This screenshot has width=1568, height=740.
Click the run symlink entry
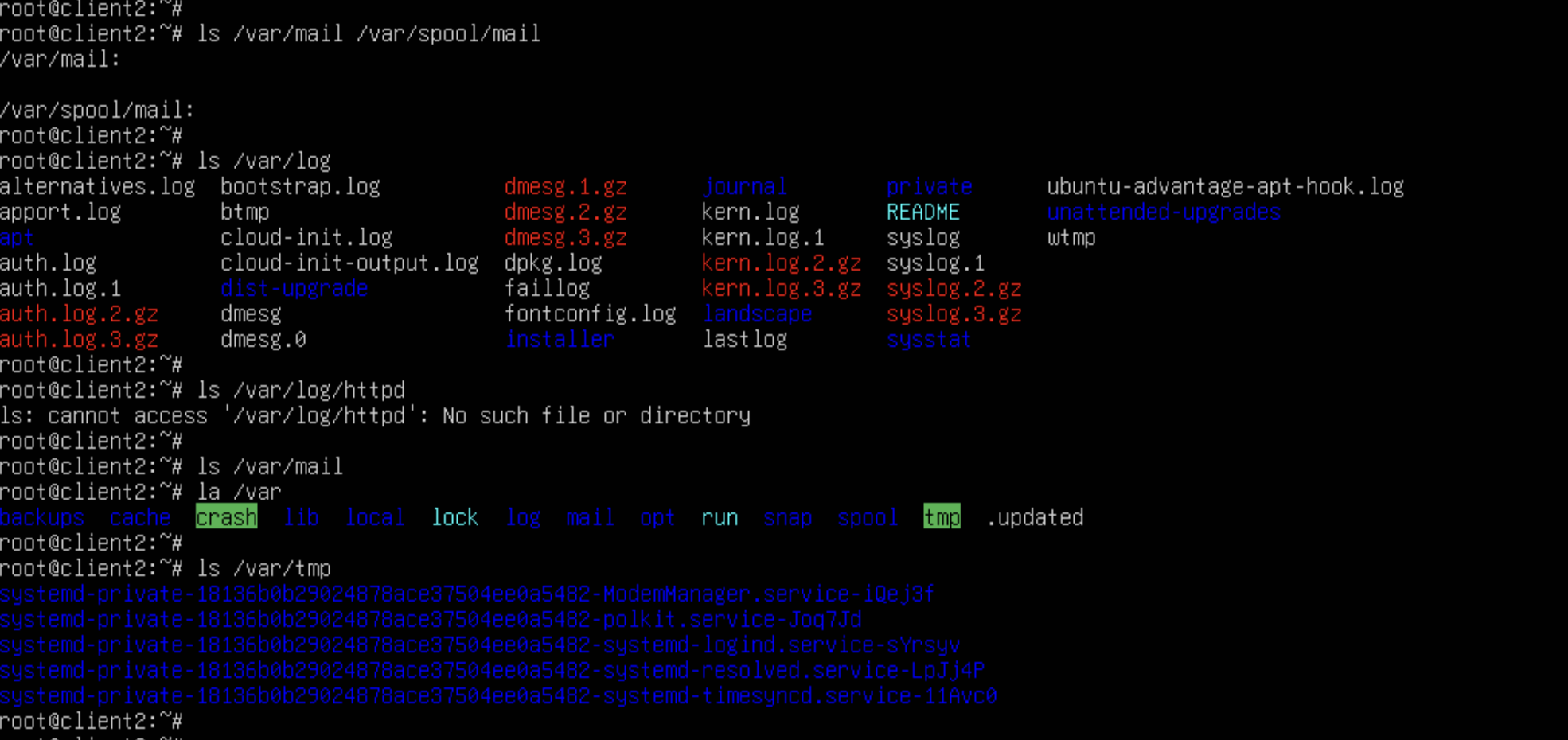coord(720,517)
